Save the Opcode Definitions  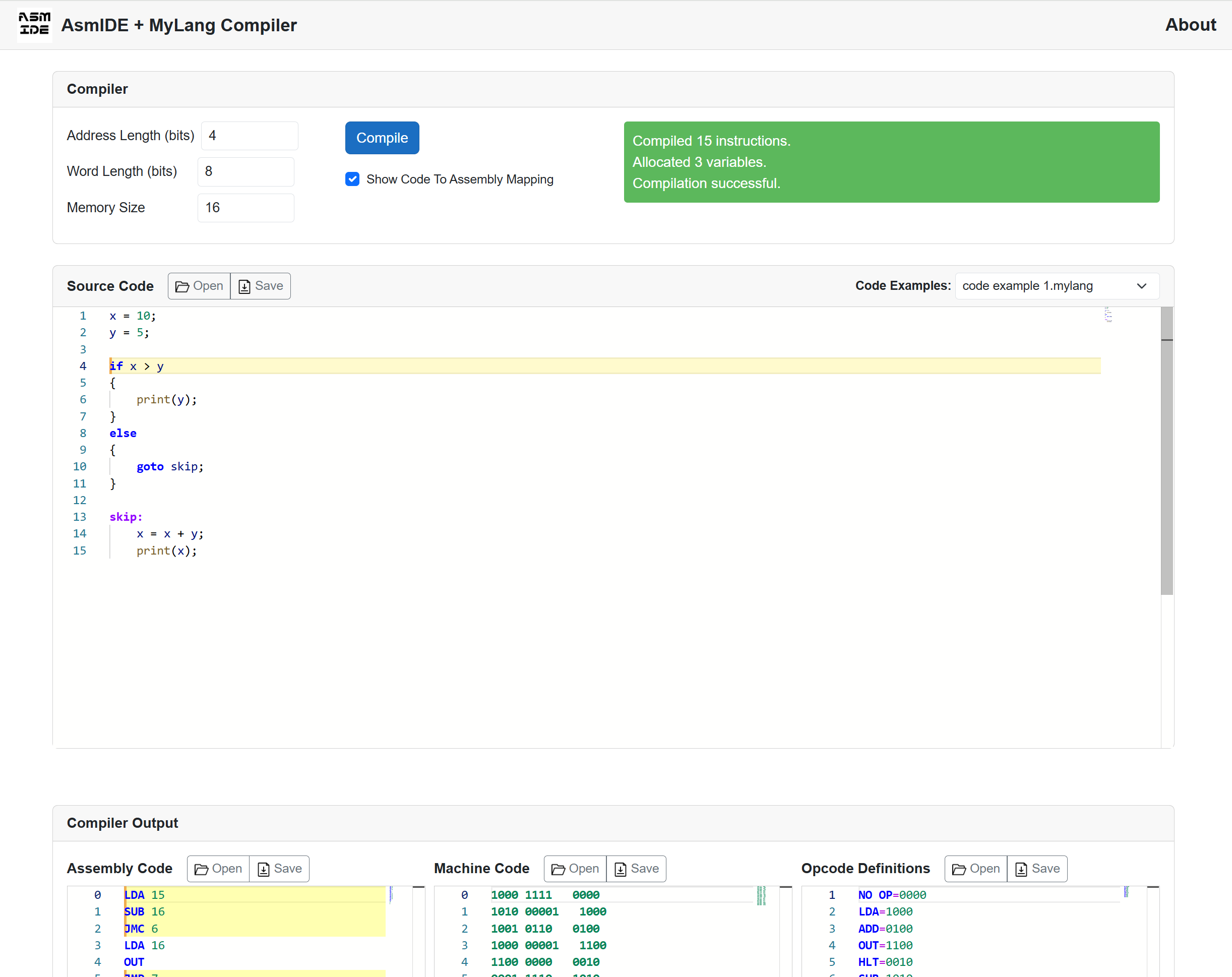(x=1037, y=869)
